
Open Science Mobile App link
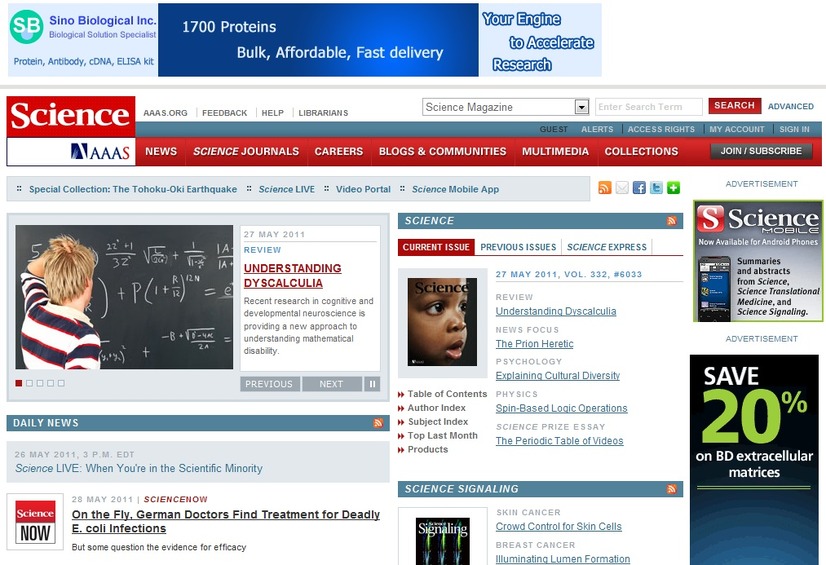click(455, 189)
